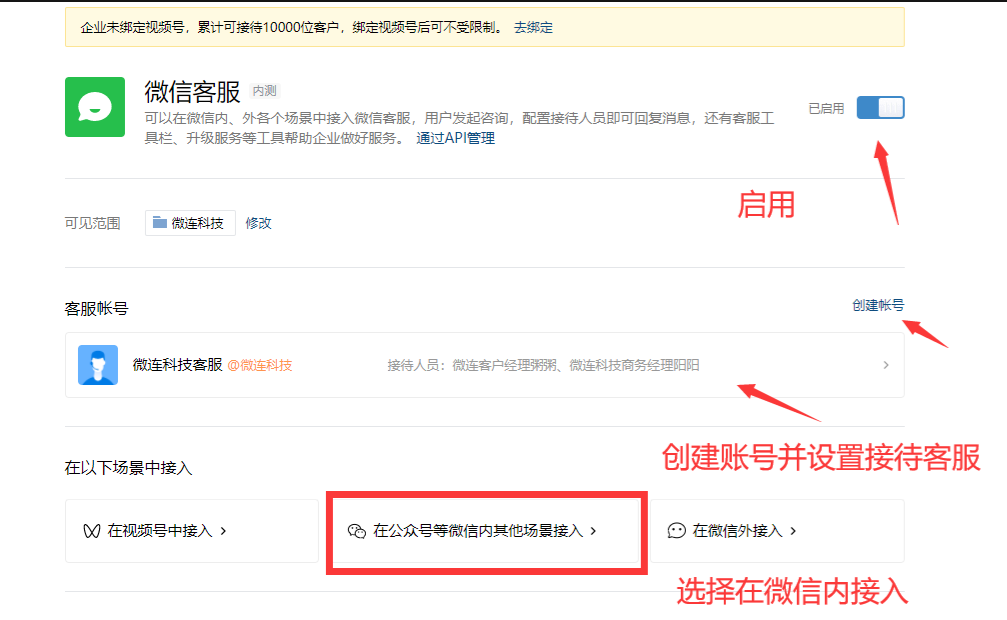Open 在公众号等微信内其他场景接入 option

tap(485, 531)
